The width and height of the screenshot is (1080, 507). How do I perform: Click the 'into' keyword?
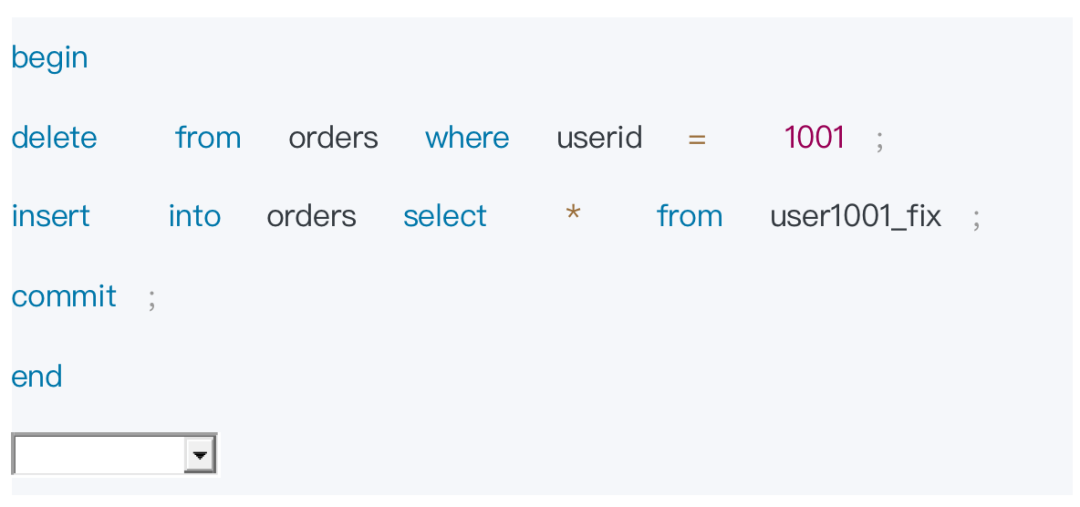(x=194, y=216)
